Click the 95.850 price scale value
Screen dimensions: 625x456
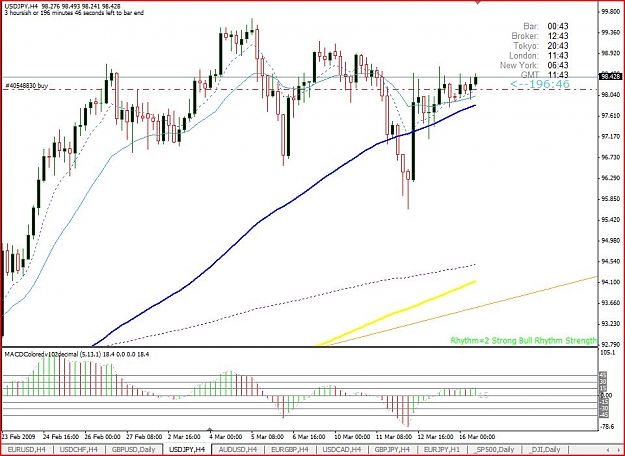coord(610,199)
